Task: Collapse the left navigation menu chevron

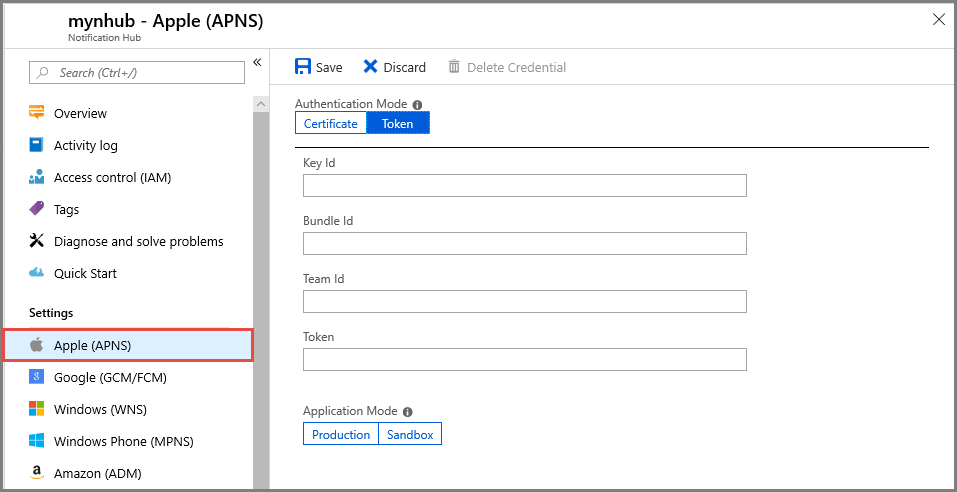Action: pyautogui.click(x=257, y=62)
